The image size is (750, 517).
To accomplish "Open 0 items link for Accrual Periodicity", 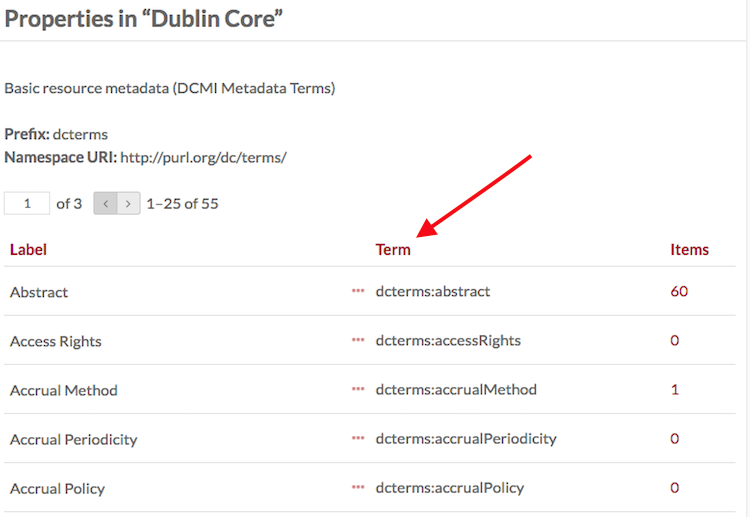I will click(674, 439).
